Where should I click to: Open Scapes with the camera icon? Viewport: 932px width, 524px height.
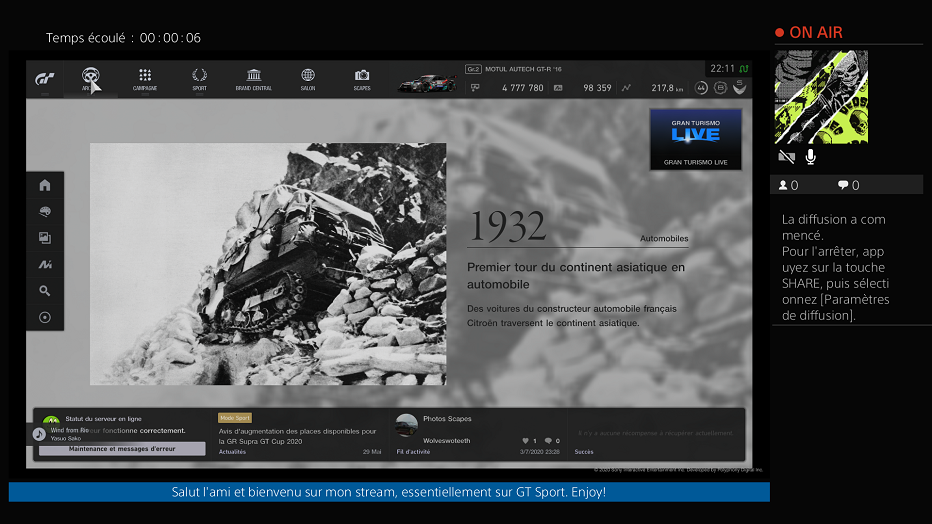[361, 79]
